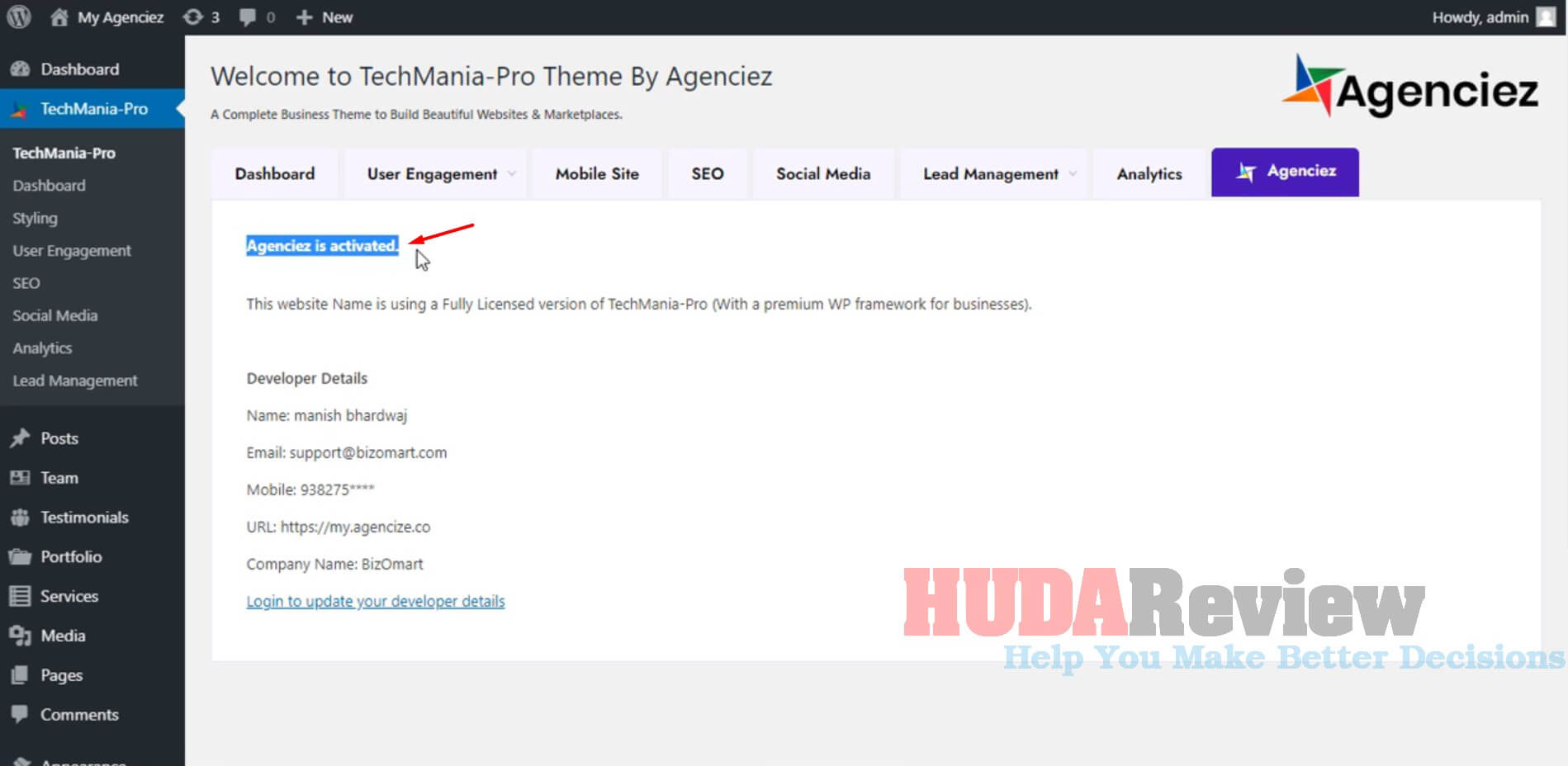Open Analytics submenu item in sidebar
This screenshot has height=766, width=1568.
point(42,348)
